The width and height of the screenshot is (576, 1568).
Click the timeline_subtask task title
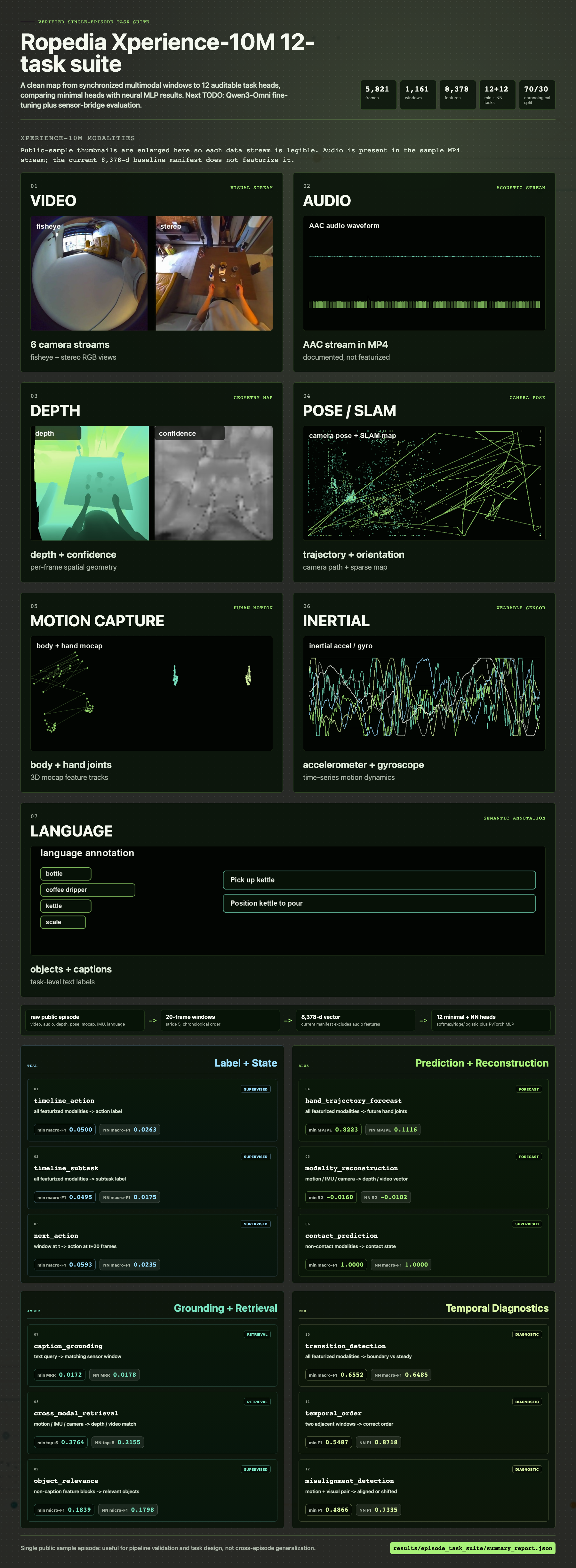[66, 1168]
